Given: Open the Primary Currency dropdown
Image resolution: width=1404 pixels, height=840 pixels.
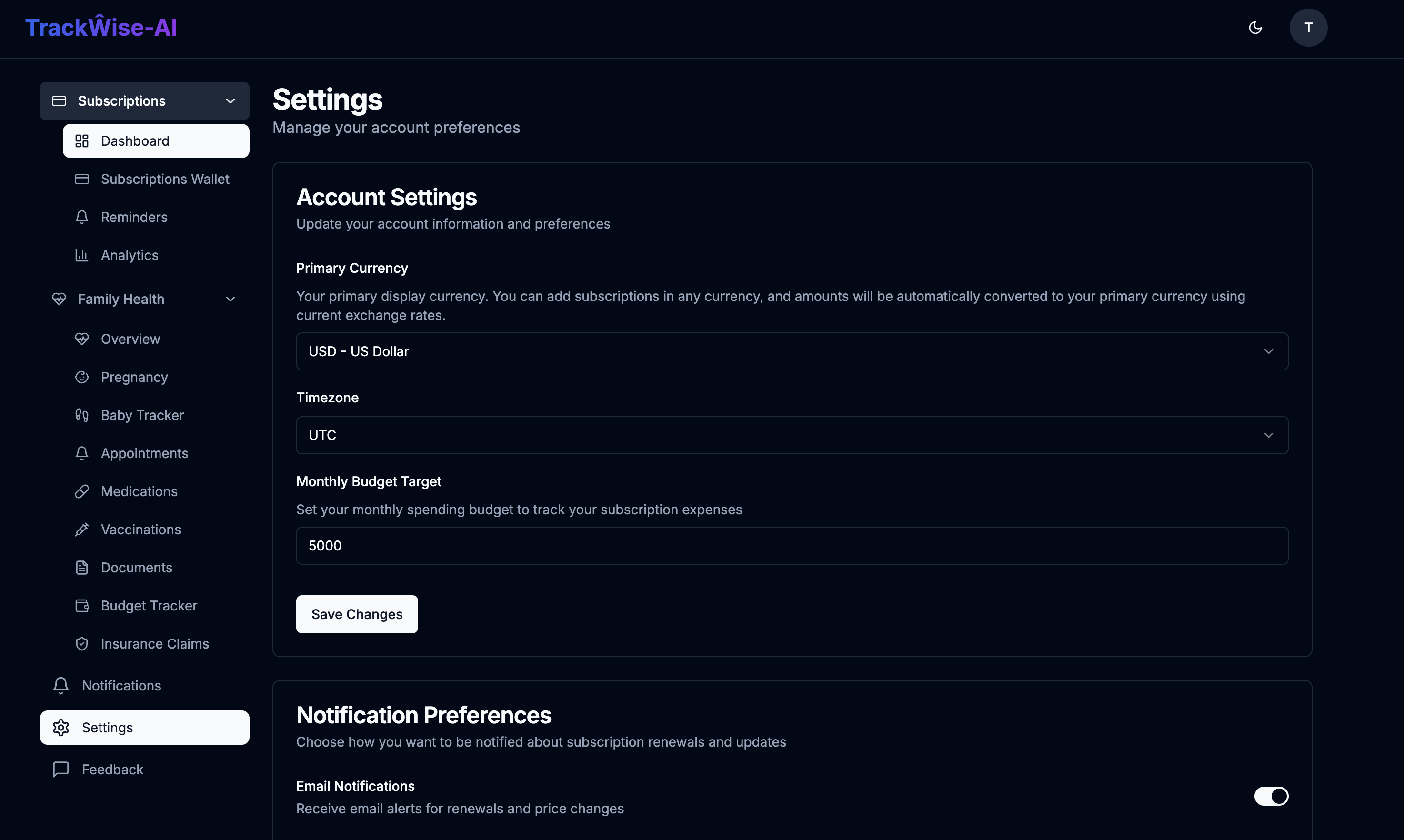Looking at the screenshot, I should pos(792,351).
